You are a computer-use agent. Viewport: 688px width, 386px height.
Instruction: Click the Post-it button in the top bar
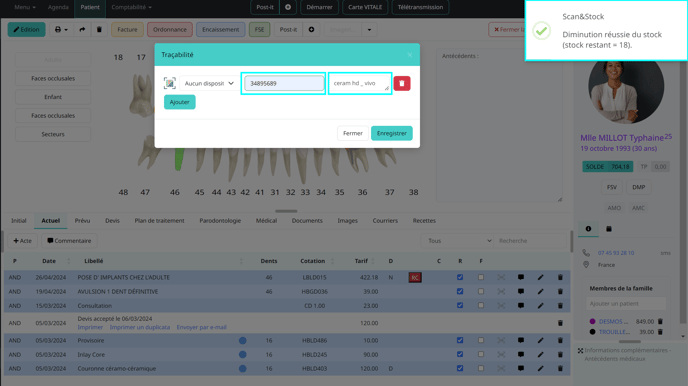(265, 7)
